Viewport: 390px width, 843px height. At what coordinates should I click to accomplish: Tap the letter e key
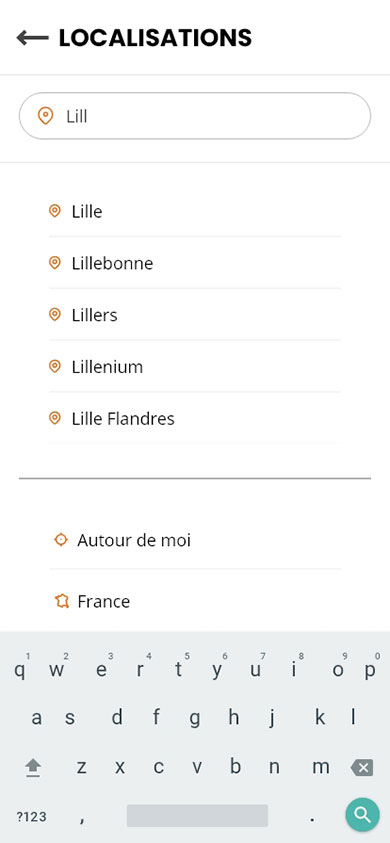pos(102,670)
